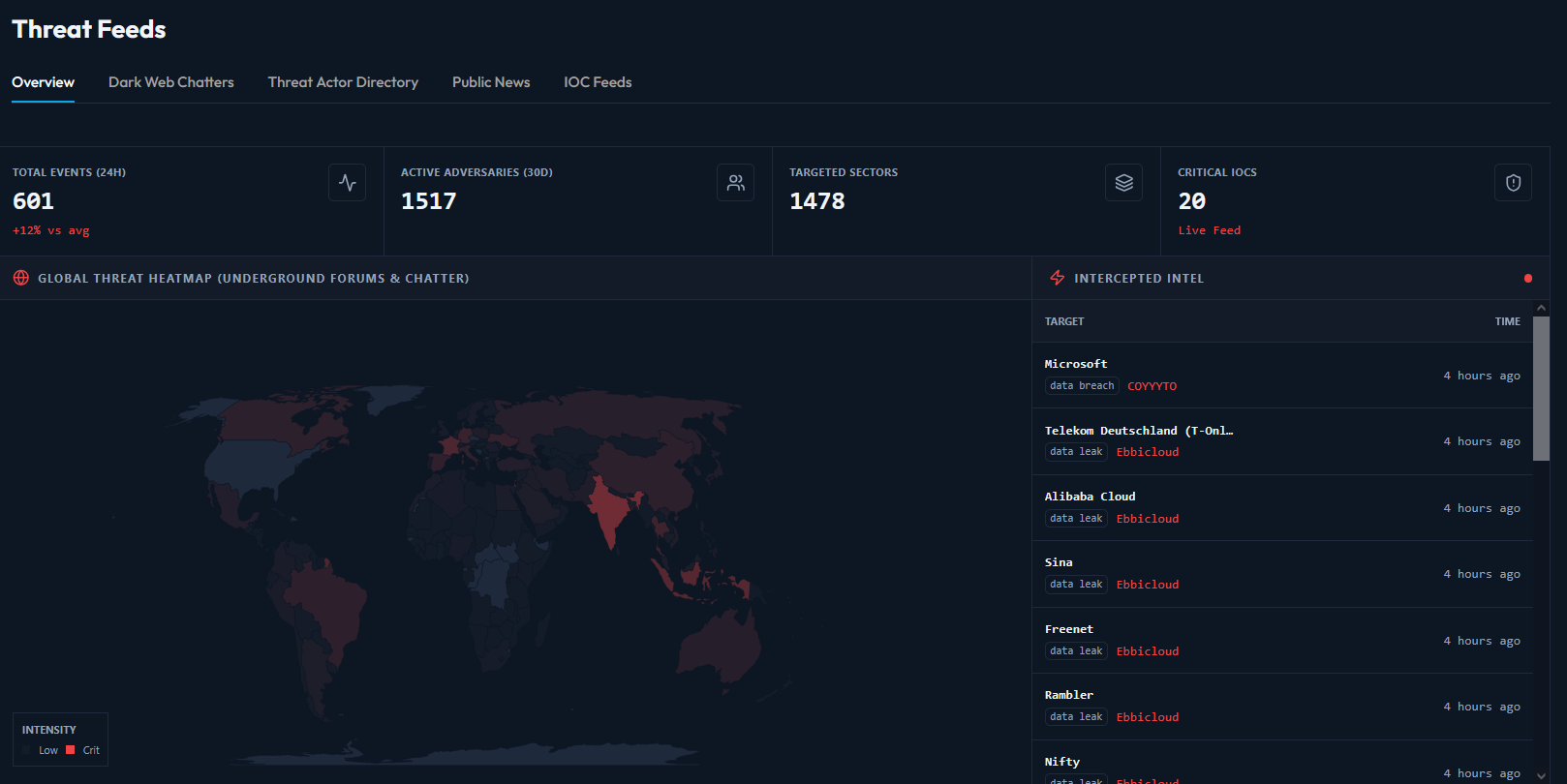Click Ebbicloud actor link under Sina

[x=1148, y=585]
